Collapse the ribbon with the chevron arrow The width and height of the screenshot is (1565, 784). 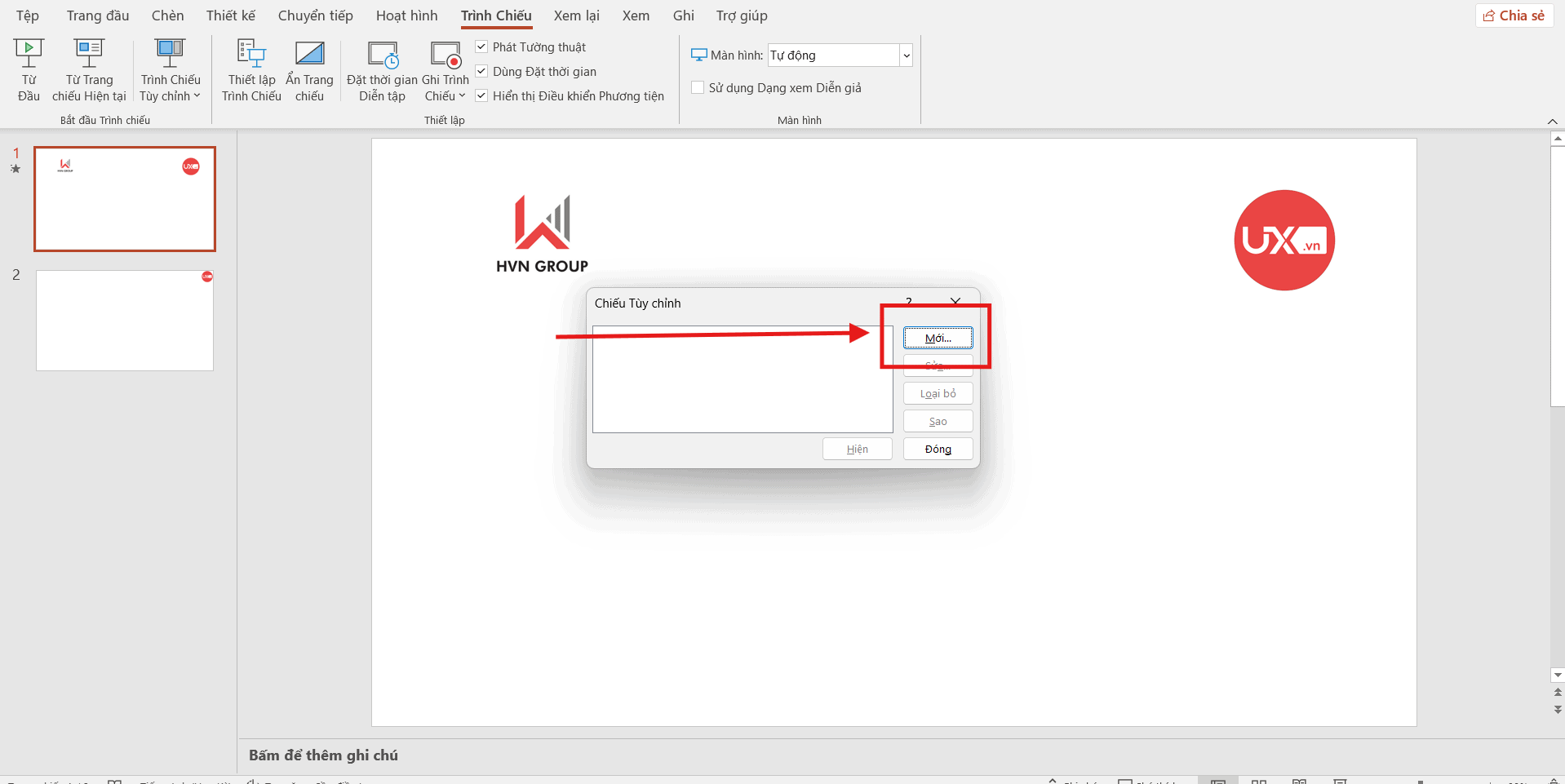[1552, 122]
